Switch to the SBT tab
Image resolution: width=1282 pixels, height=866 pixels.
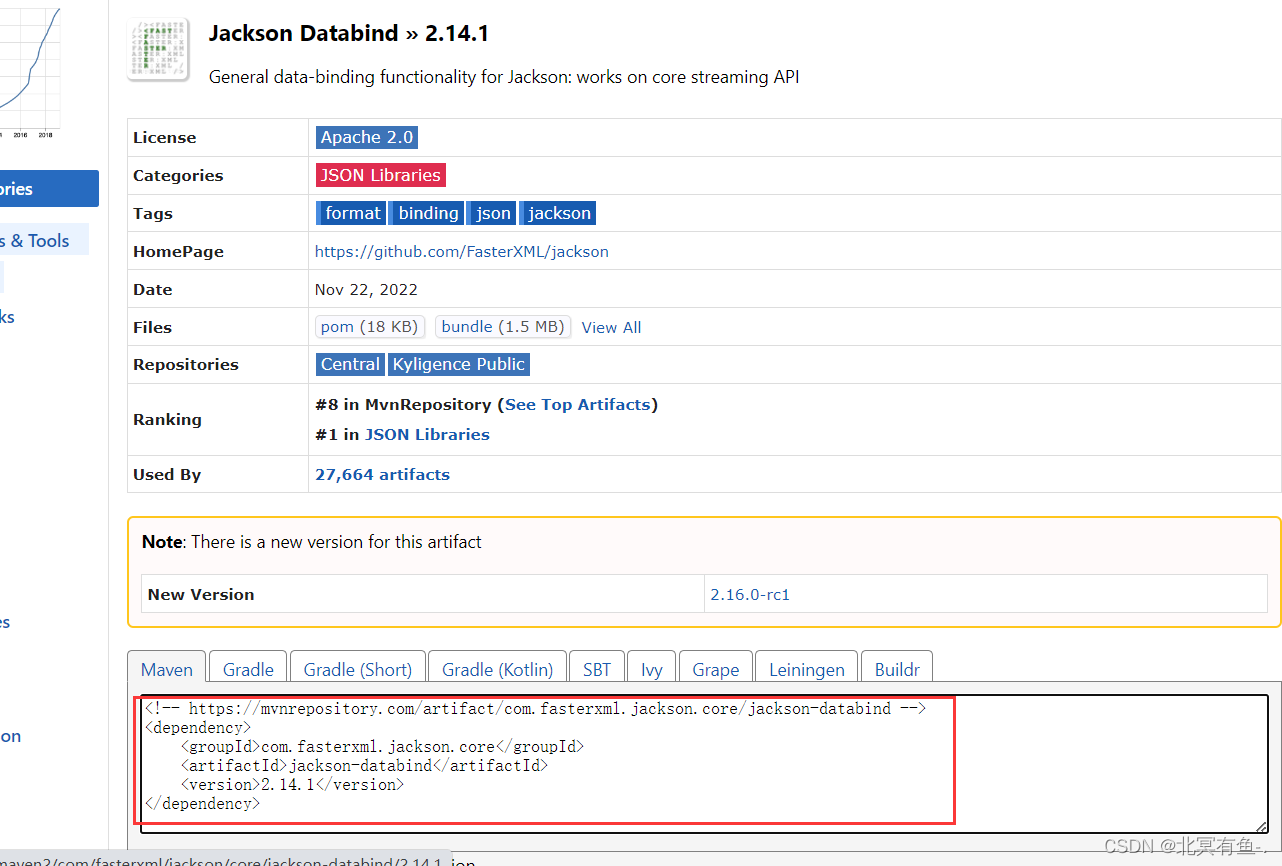point(597,669)
